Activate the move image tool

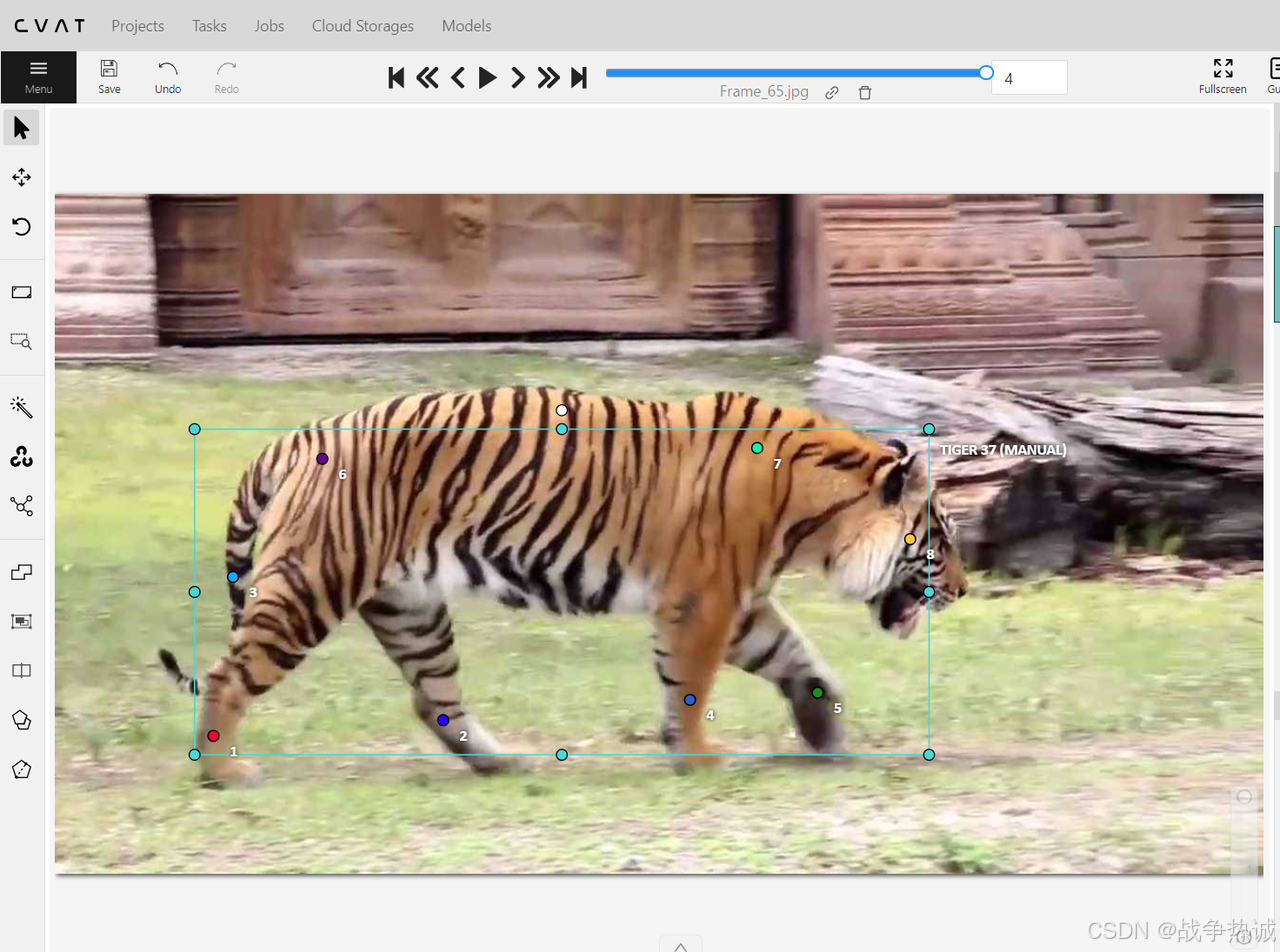coord(21,178)
